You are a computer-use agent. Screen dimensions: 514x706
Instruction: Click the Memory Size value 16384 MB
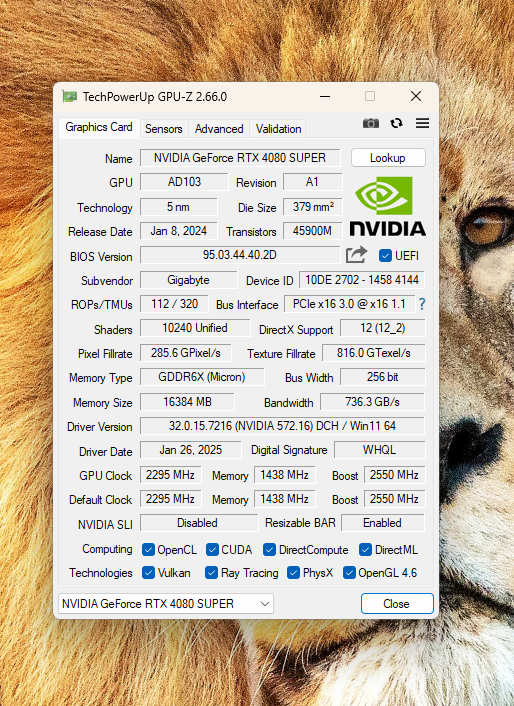point(187,402)
